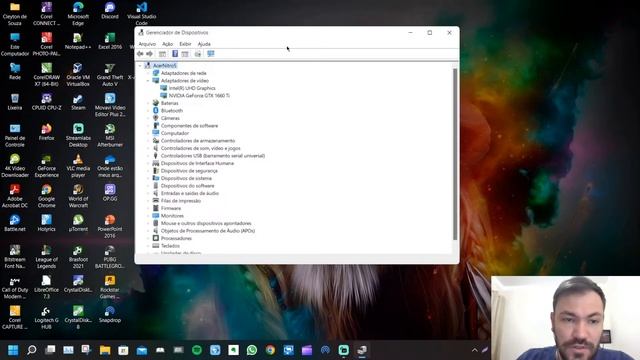This screenshot has height=360, width=640.
Task: Expand the Baterias category
Action: click(148, 103)
